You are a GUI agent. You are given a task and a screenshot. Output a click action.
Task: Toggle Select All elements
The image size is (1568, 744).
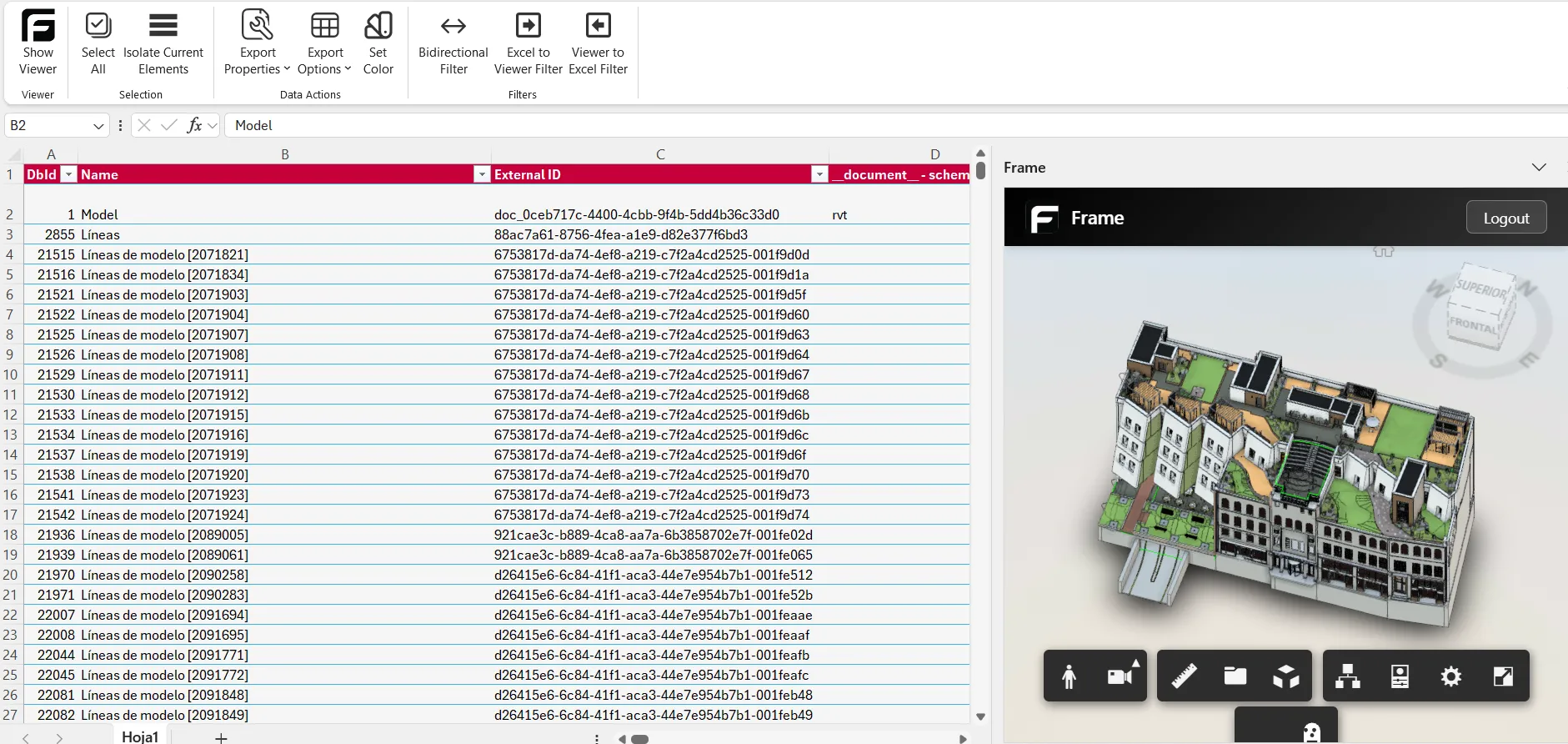click(98, 42)
